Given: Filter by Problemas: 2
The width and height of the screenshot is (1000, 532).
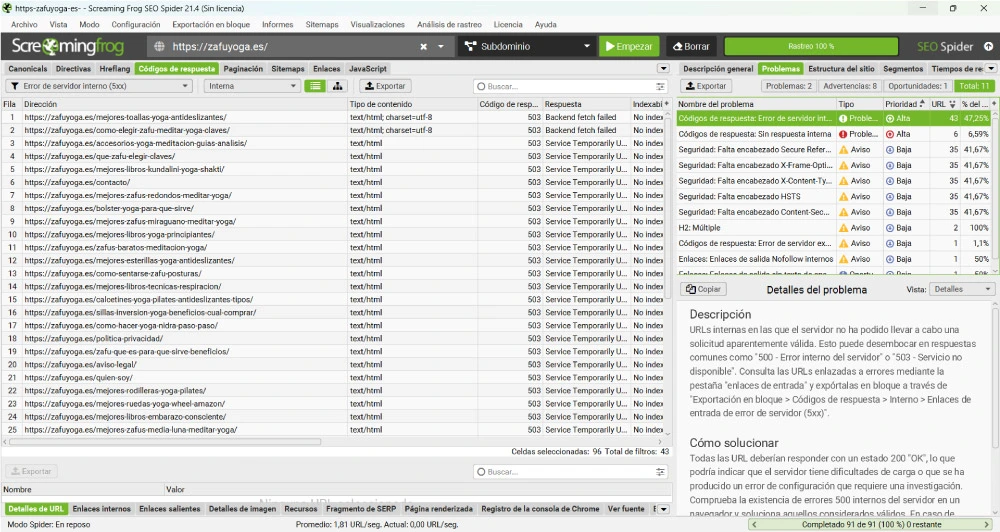Looking at the screenshot, I should pos(788,86).
